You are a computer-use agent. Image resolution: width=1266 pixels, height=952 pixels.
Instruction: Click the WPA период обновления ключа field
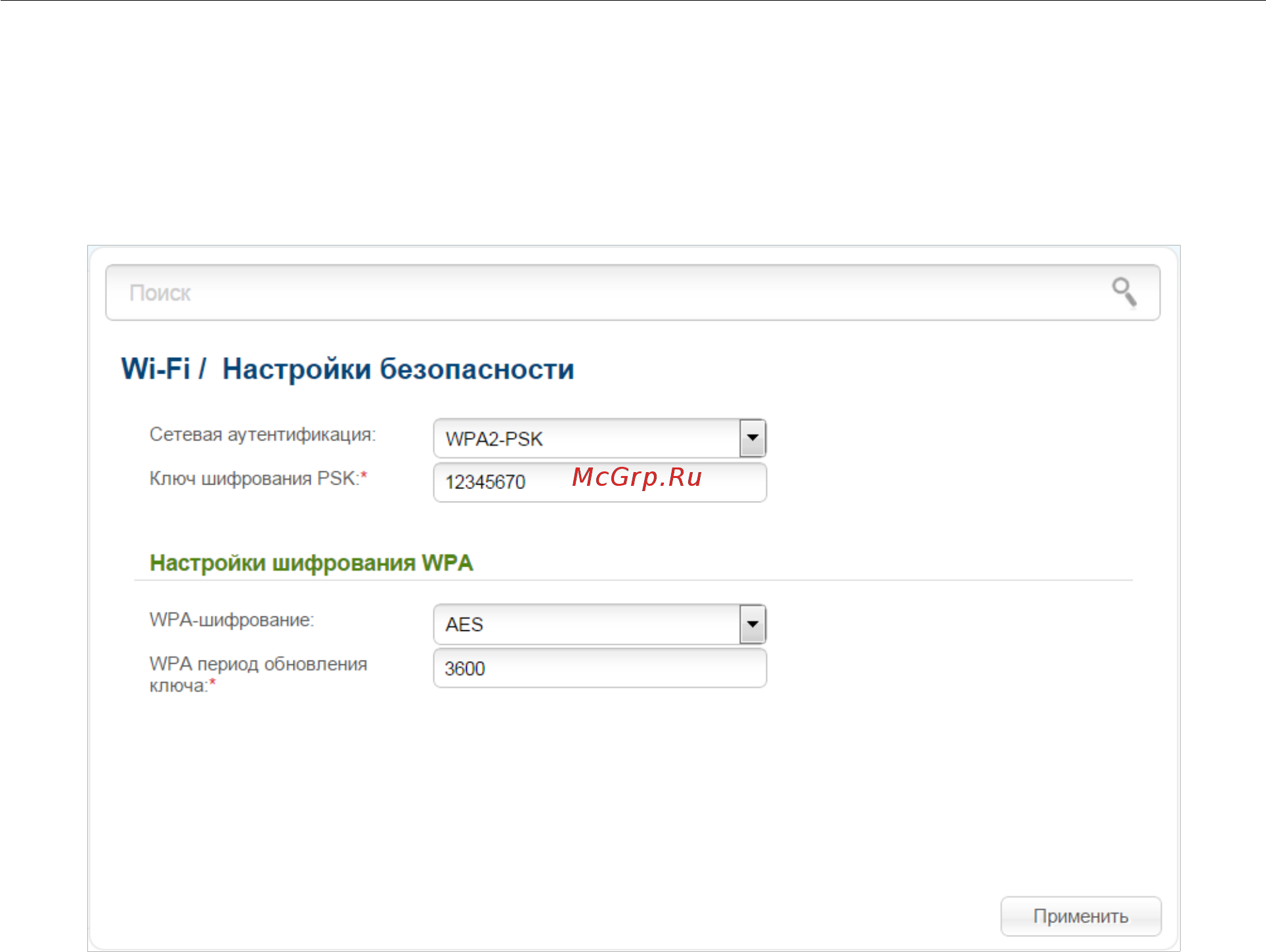tap(600, 668)
